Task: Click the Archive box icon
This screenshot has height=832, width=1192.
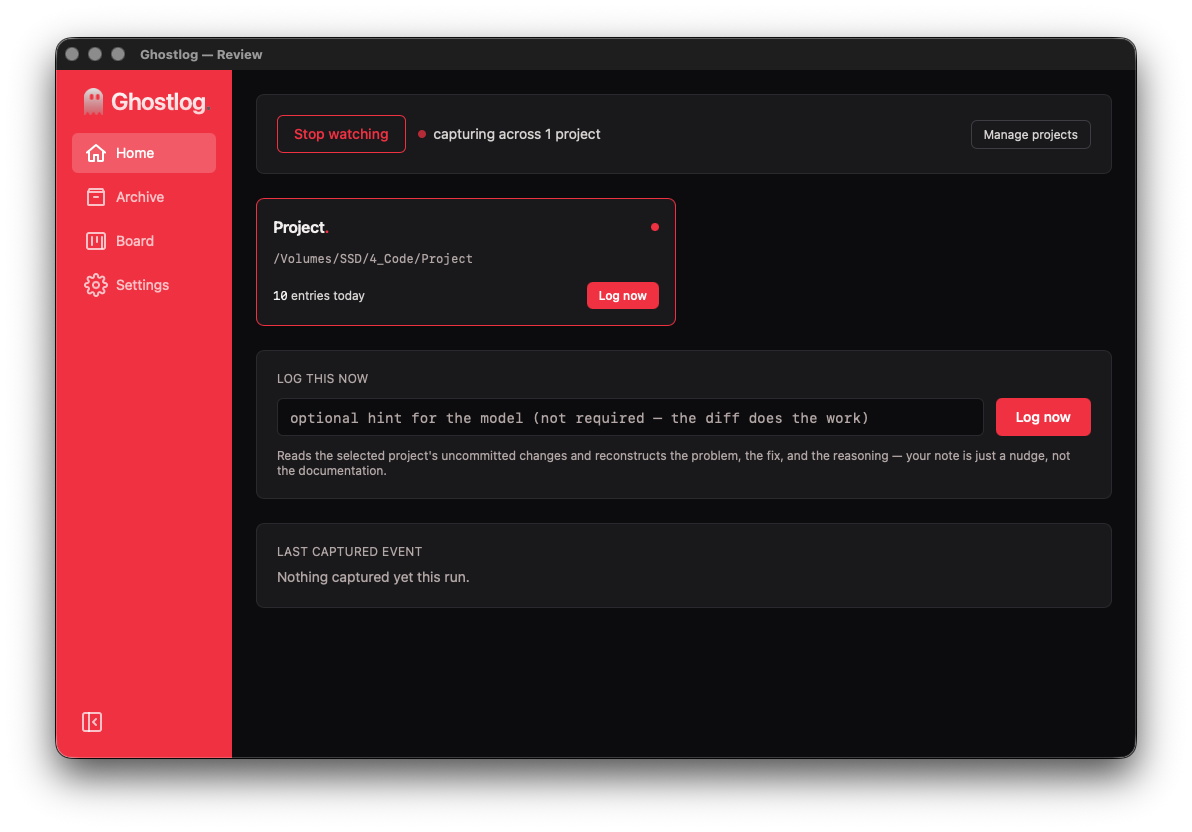Action: point(96,197)
